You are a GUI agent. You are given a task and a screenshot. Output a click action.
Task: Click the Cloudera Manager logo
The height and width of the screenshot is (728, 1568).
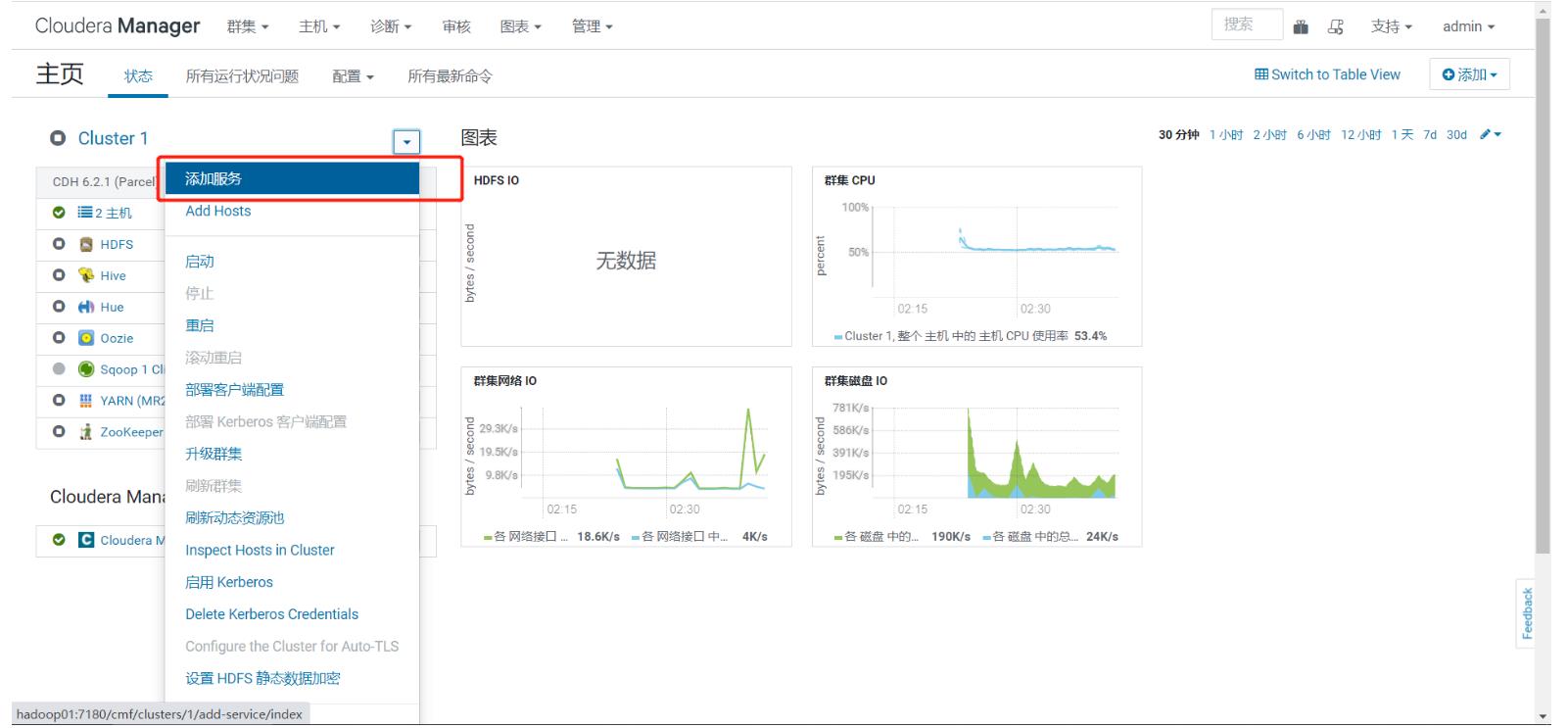[x=118, y=26]
